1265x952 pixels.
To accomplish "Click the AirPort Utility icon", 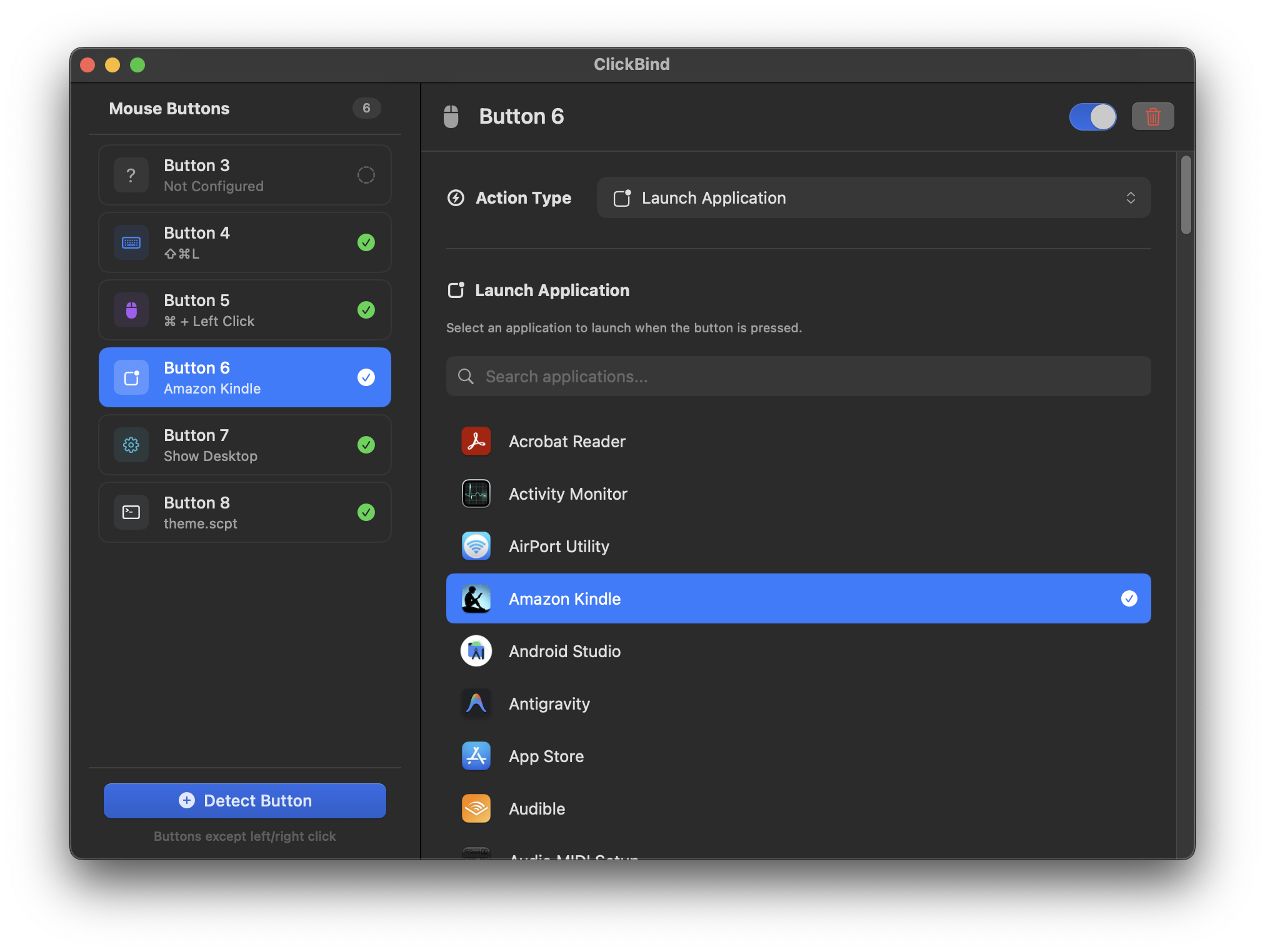I will pyautogui.click(x=476, y=546).
